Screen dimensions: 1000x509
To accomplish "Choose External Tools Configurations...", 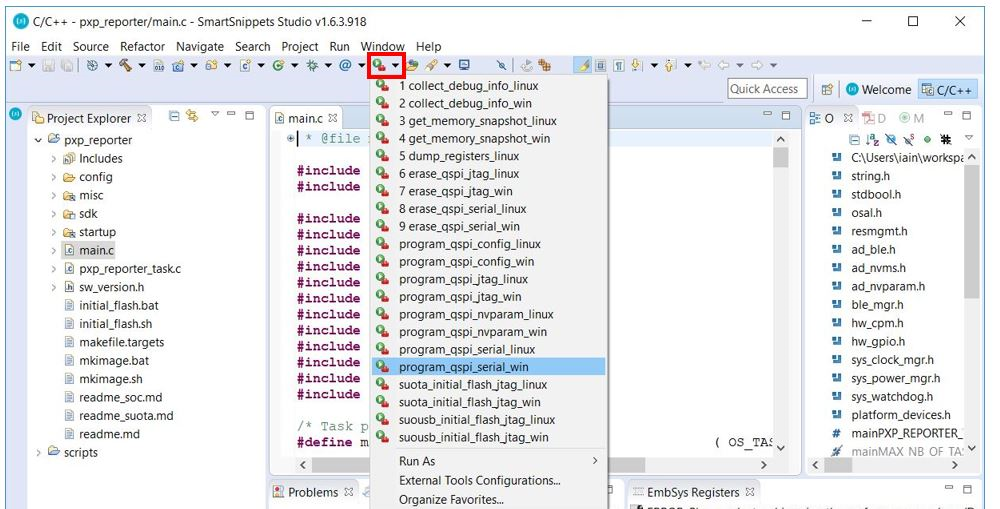I will click(489, 480).
